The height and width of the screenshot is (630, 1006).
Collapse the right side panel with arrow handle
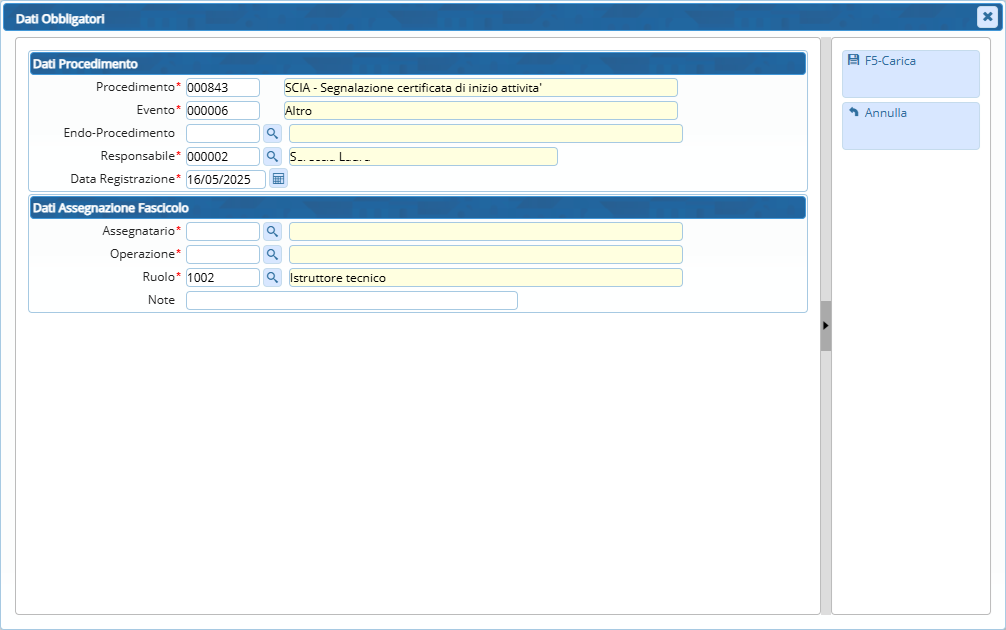click(x=826, y=325)
